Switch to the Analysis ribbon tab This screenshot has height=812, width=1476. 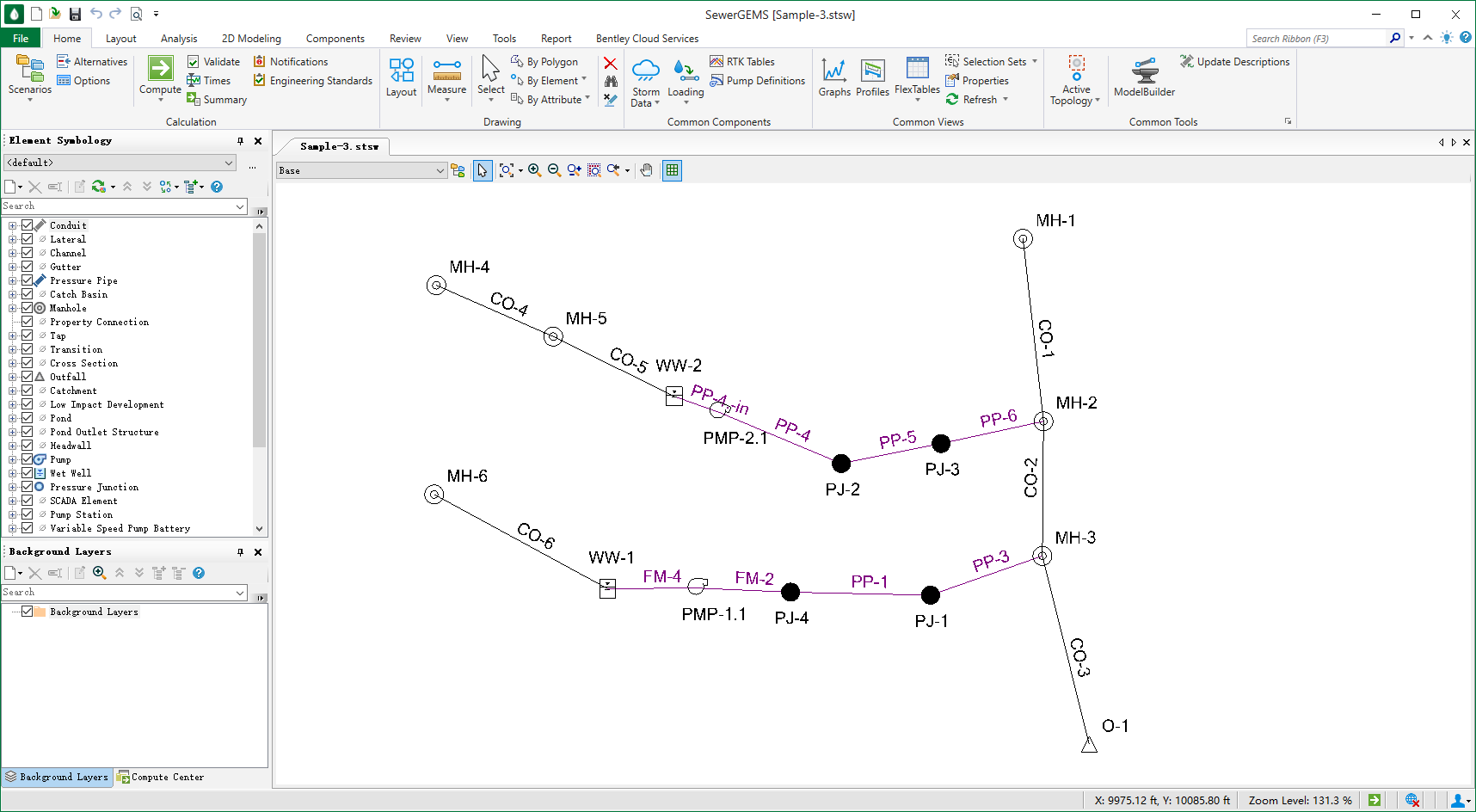pos(178,38)
